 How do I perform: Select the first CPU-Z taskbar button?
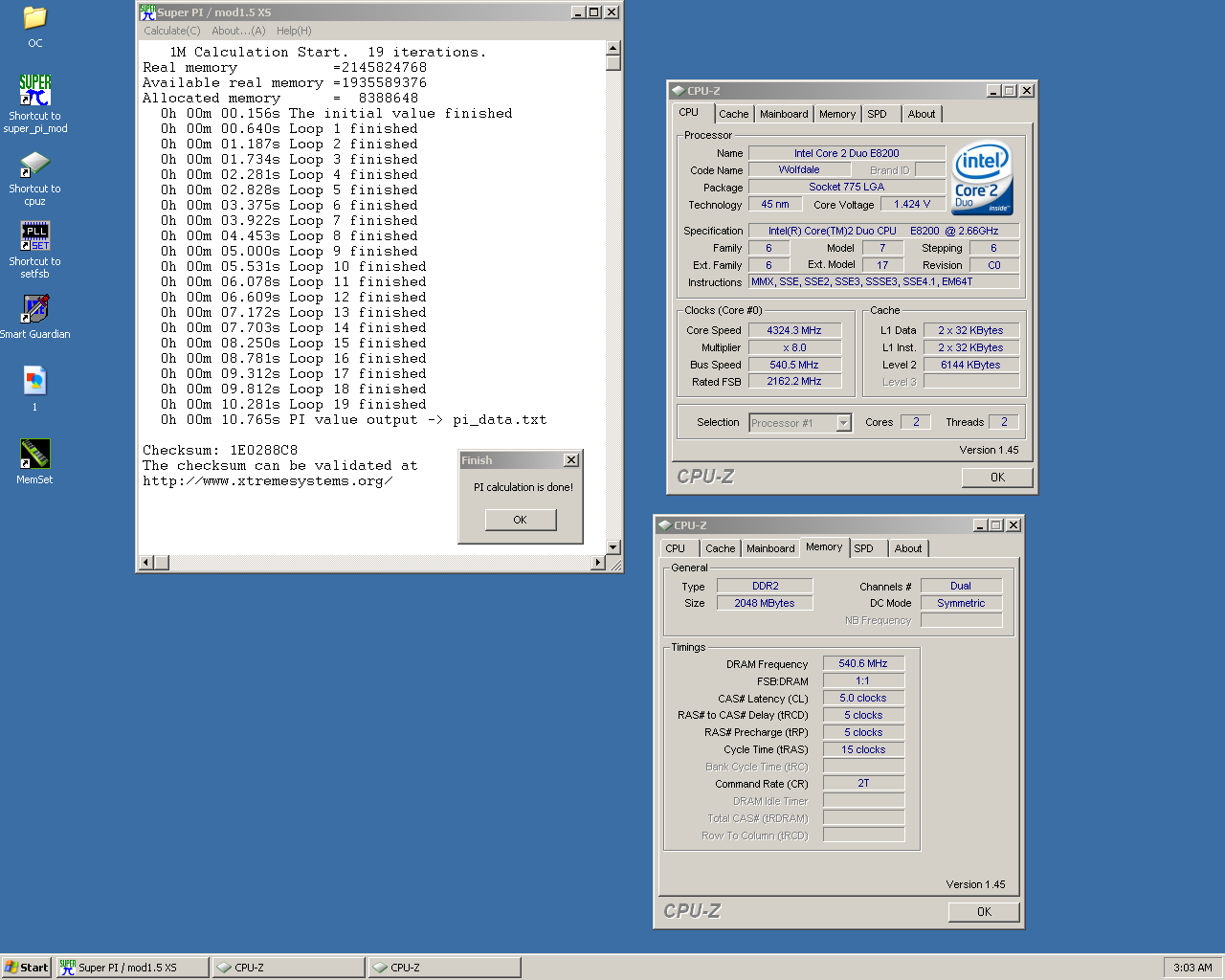point(288,968)
